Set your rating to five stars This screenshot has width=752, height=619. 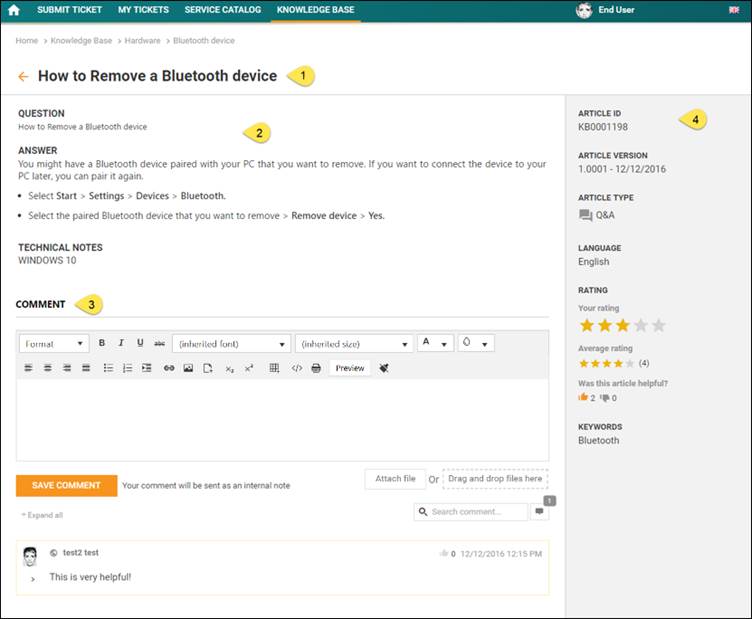point(658,326)
